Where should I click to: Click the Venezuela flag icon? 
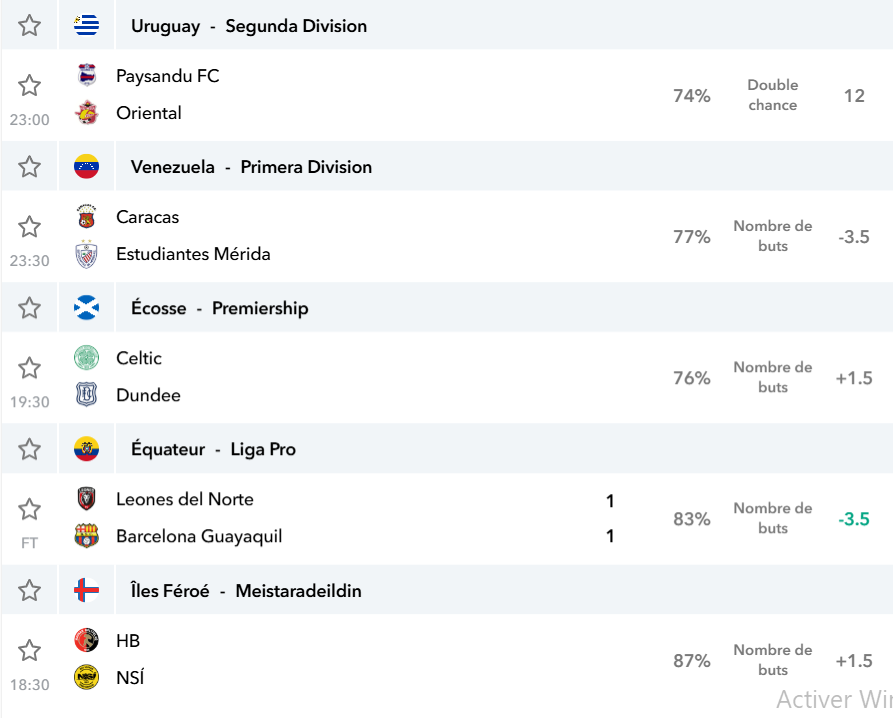point(87,166)
